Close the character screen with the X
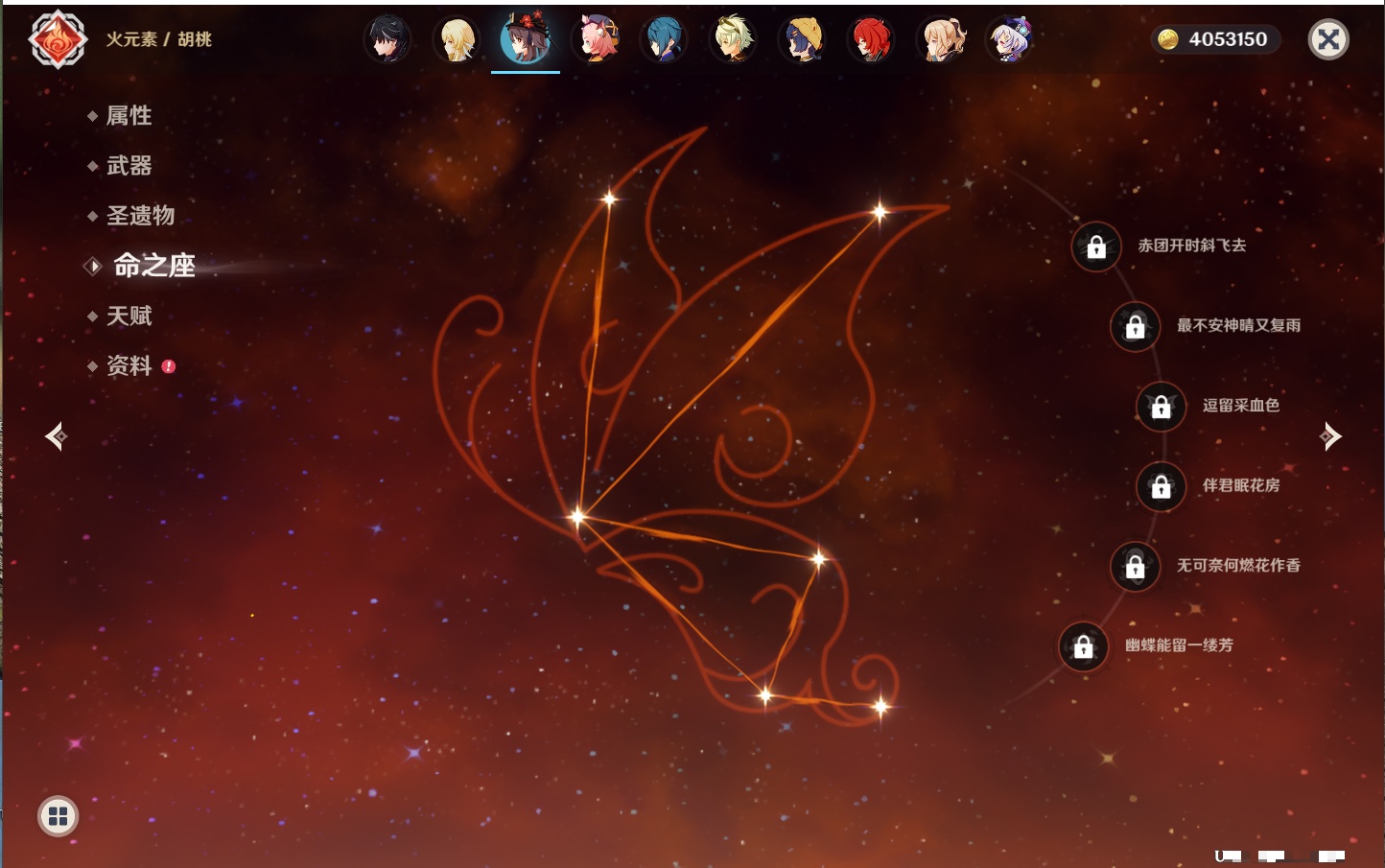Viewport: 1385px width, 868px height. pyautogui.click(x=1328, y=39)
